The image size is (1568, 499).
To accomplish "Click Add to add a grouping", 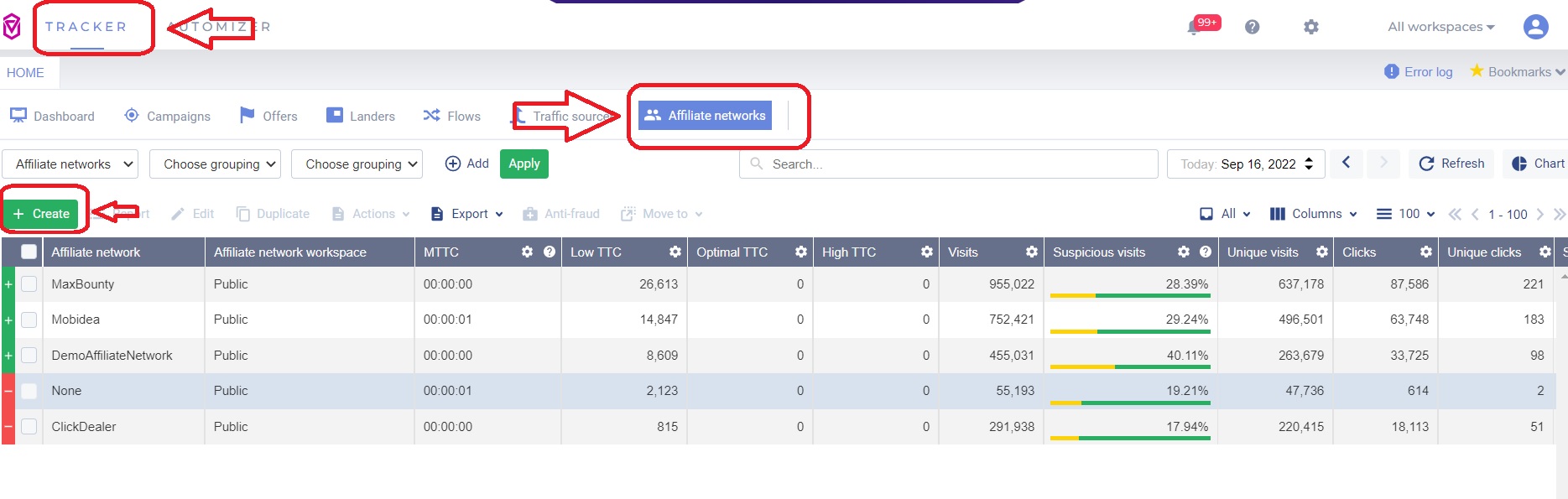I will pos(467,164).
